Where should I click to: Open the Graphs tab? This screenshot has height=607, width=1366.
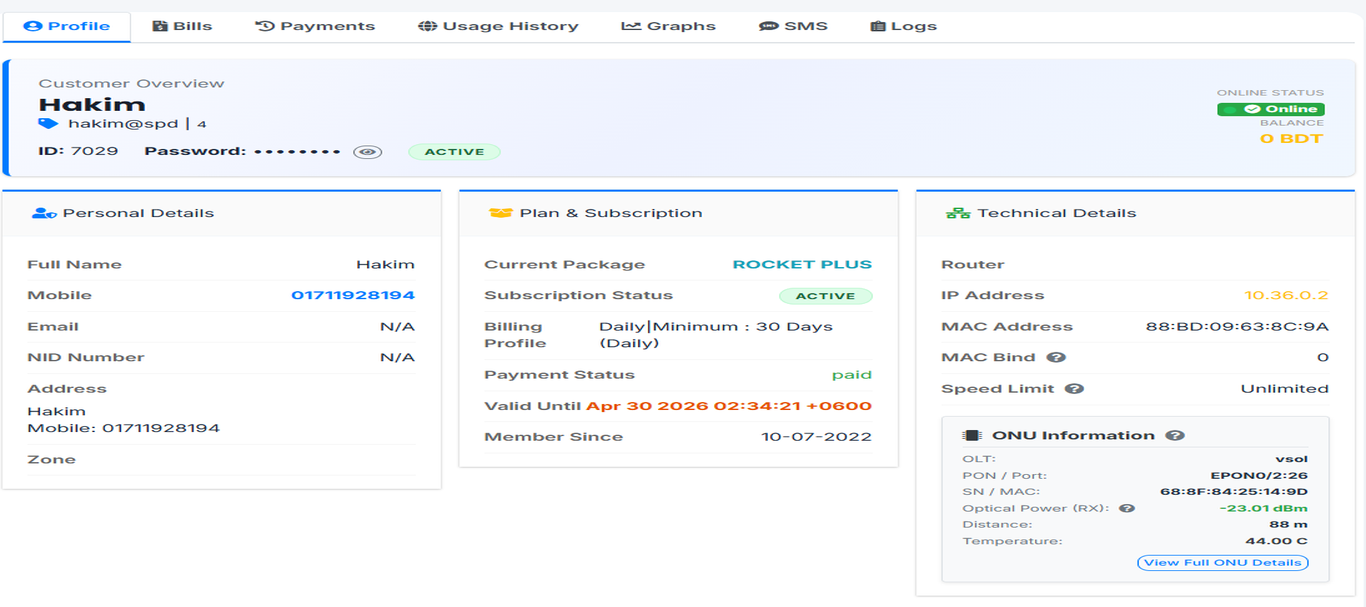[669, 26]
